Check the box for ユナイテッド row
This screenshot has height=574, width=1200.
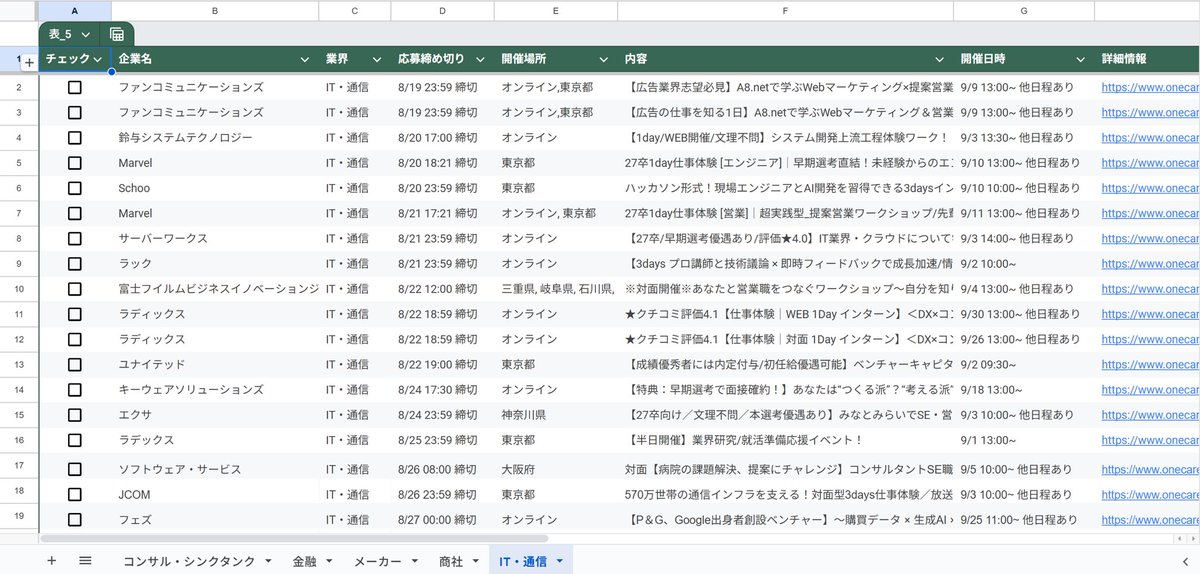(x=75, y=364)
